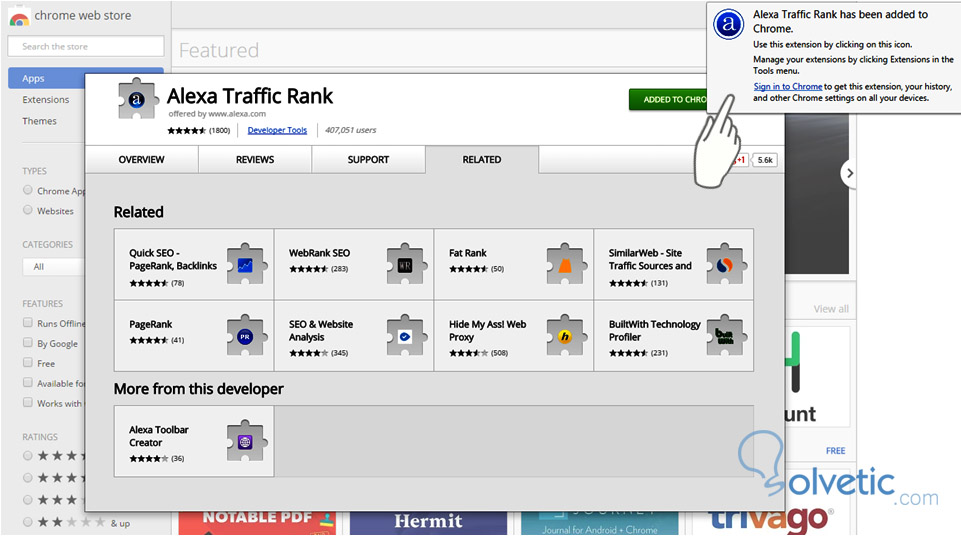Click the Sign in to Chrome link
962x536 pixels.
tap(788, 86)
